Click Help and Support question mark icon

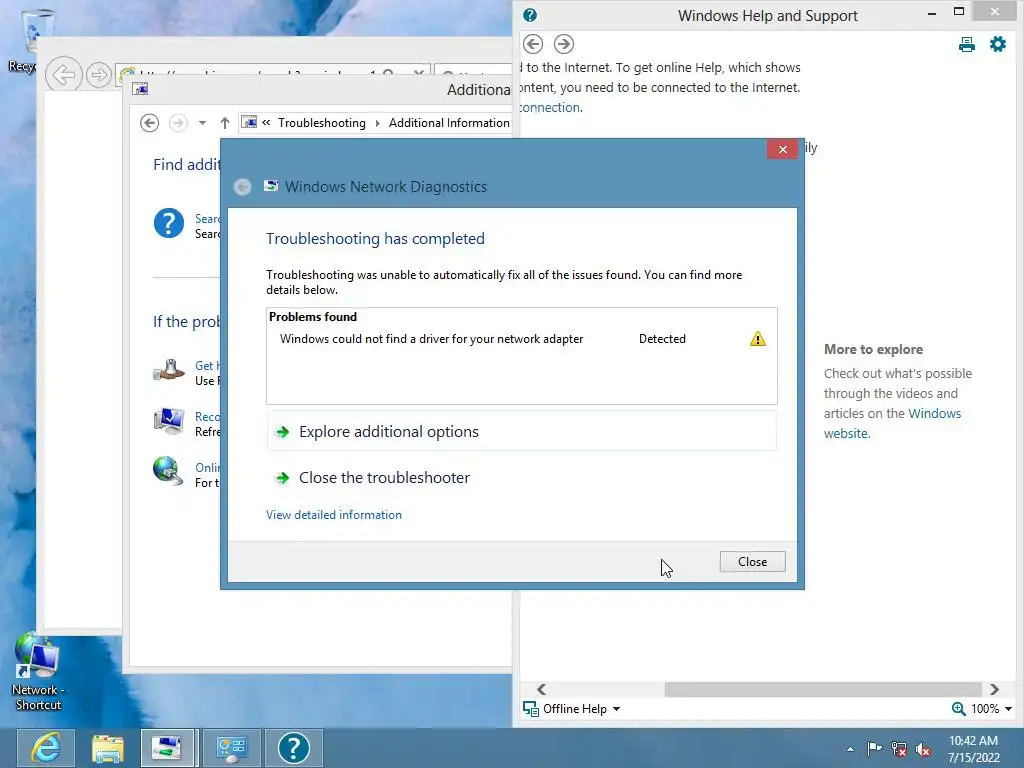pos(530,15)
